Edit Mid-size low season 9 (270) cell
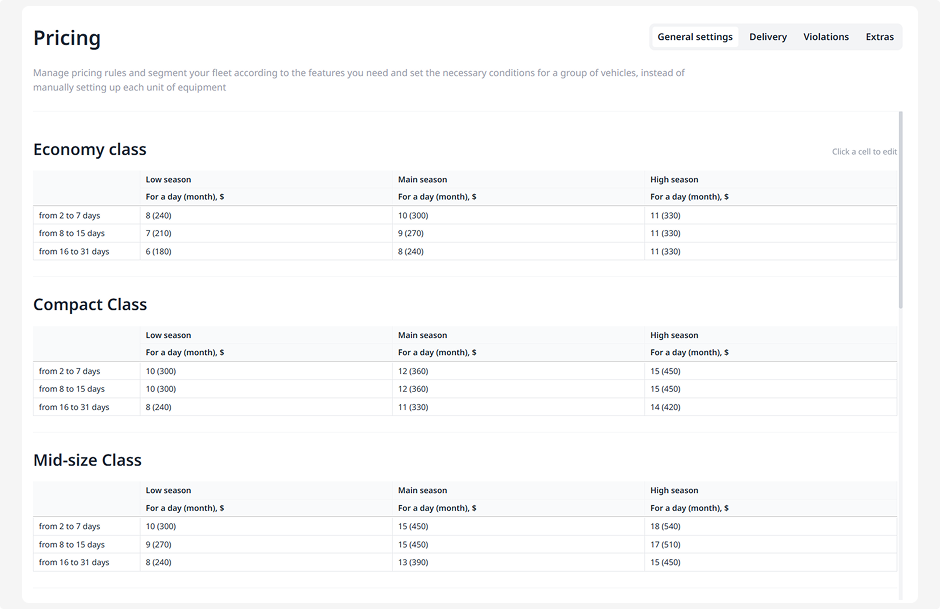The height and width of the screenshot is (609, 940). (x=266, y=544)
